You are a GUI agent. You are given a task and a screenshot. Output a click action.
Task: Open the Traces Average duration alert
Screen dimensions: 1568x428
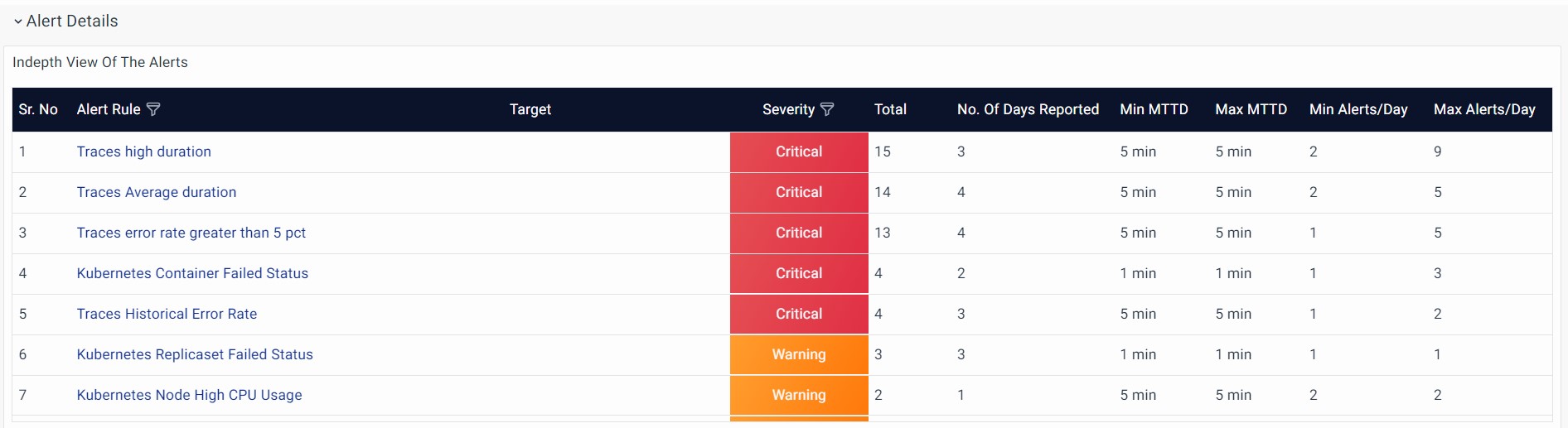point(156,192)
